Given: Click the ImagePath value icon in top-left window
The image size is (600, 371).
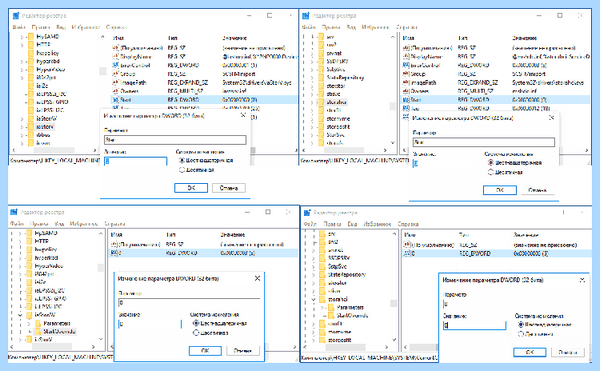Looking at the screenshot, I should (116, 82).
